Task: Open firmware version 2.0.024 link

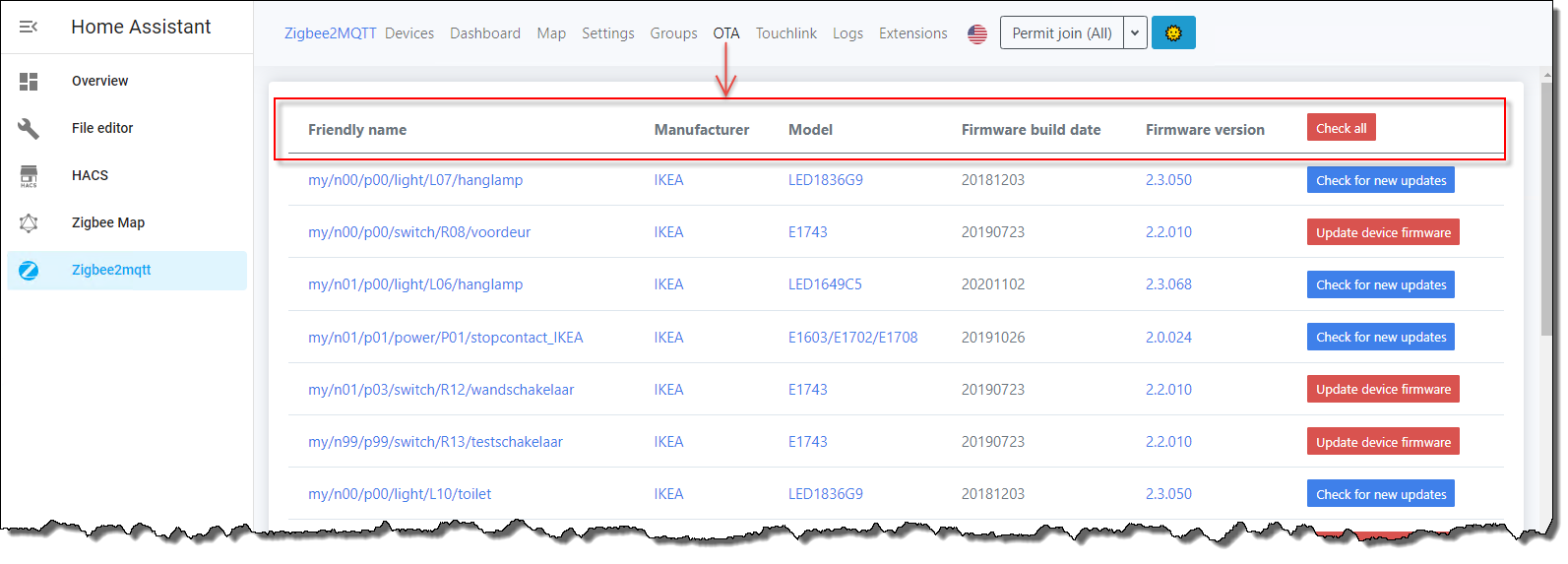Action: click(x=1168, y=338)
